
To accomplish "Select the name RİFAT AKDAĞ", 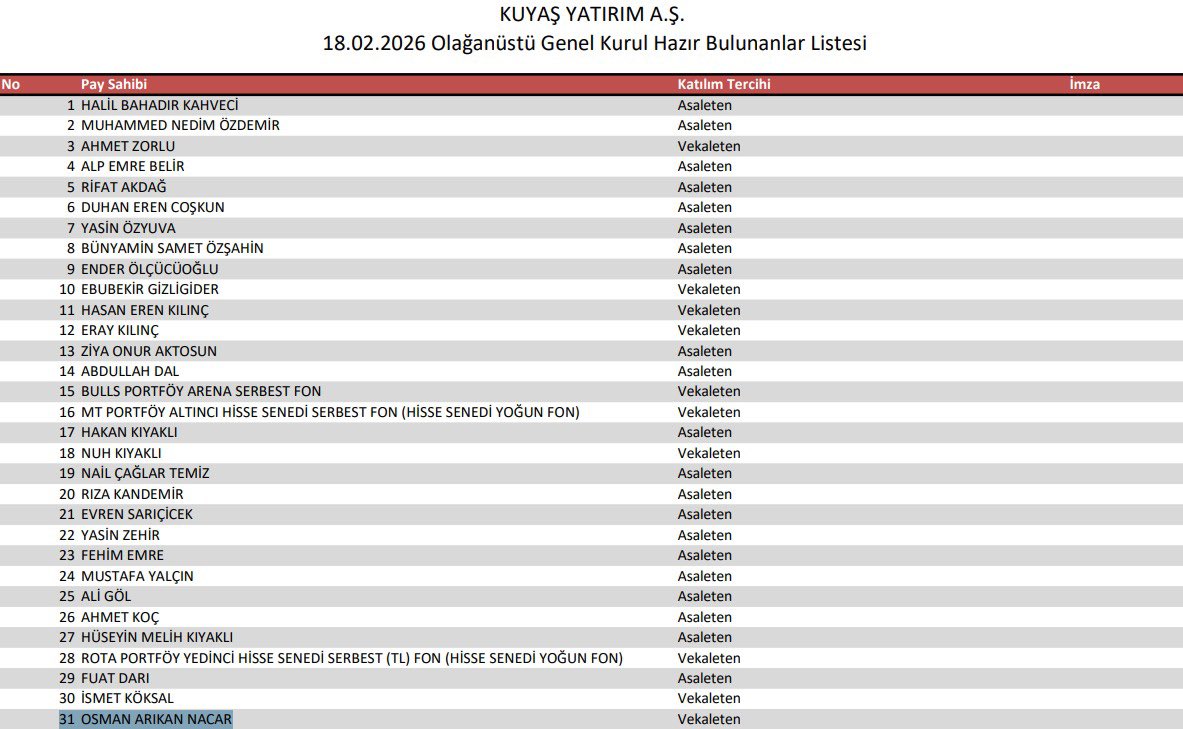I will coord(124,186).
